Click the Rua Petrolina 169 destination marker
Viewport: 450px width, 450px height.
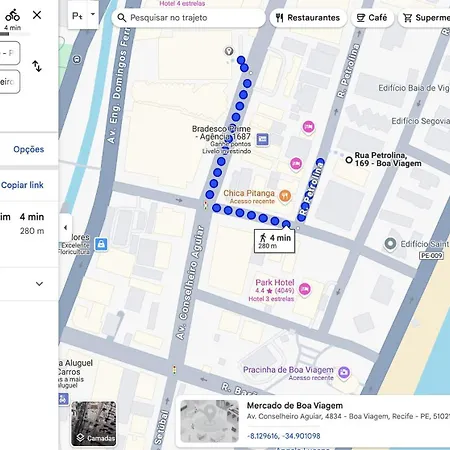[349, 160]
